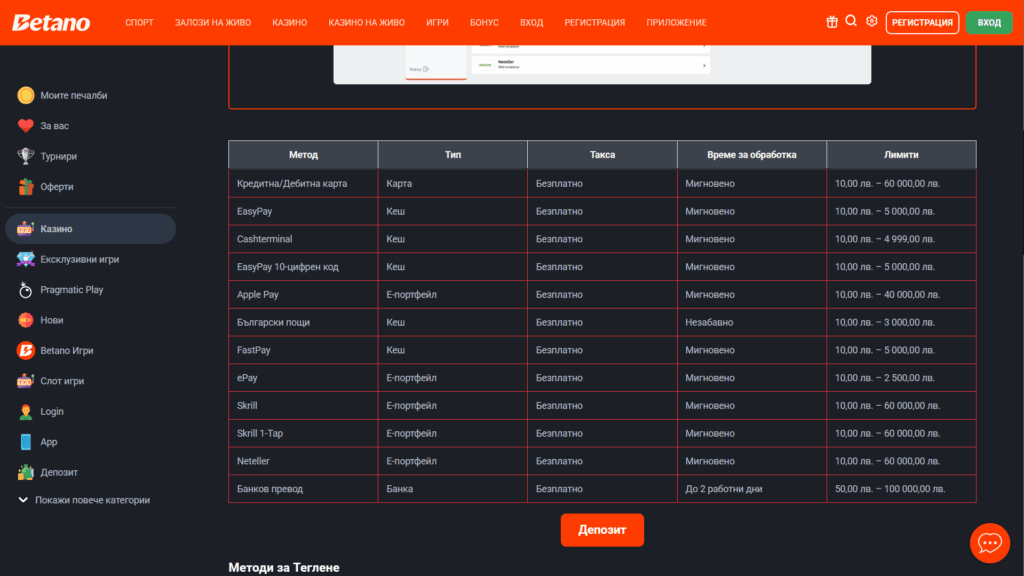
Task: Expand Покажи повече категории
Action: tap(84, 500)
